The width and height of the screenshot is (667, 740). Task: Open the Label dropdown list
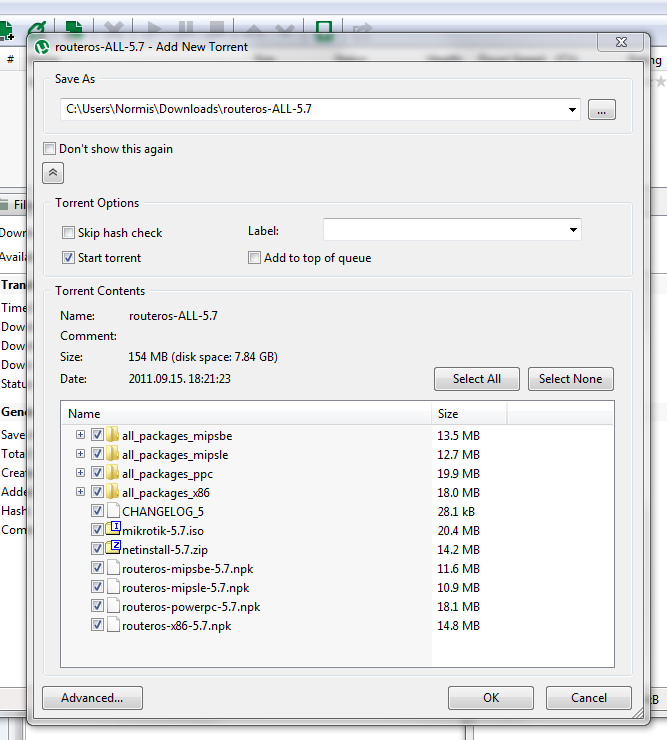click(x=573, y=230)
